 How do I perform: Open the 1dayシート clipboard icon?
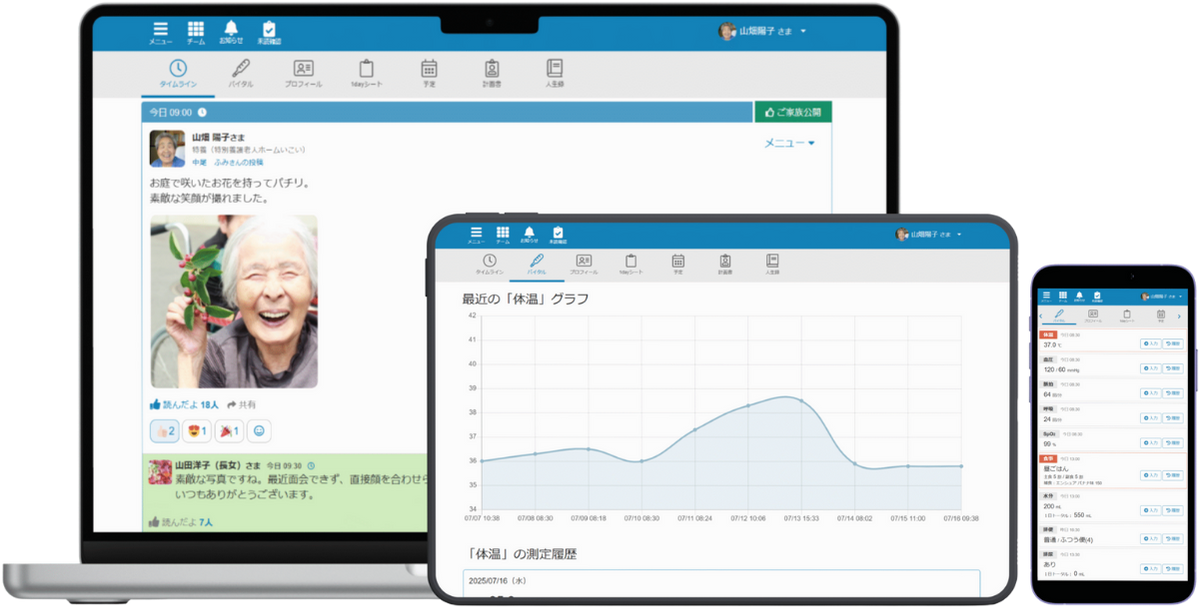[x=367, y=71]
